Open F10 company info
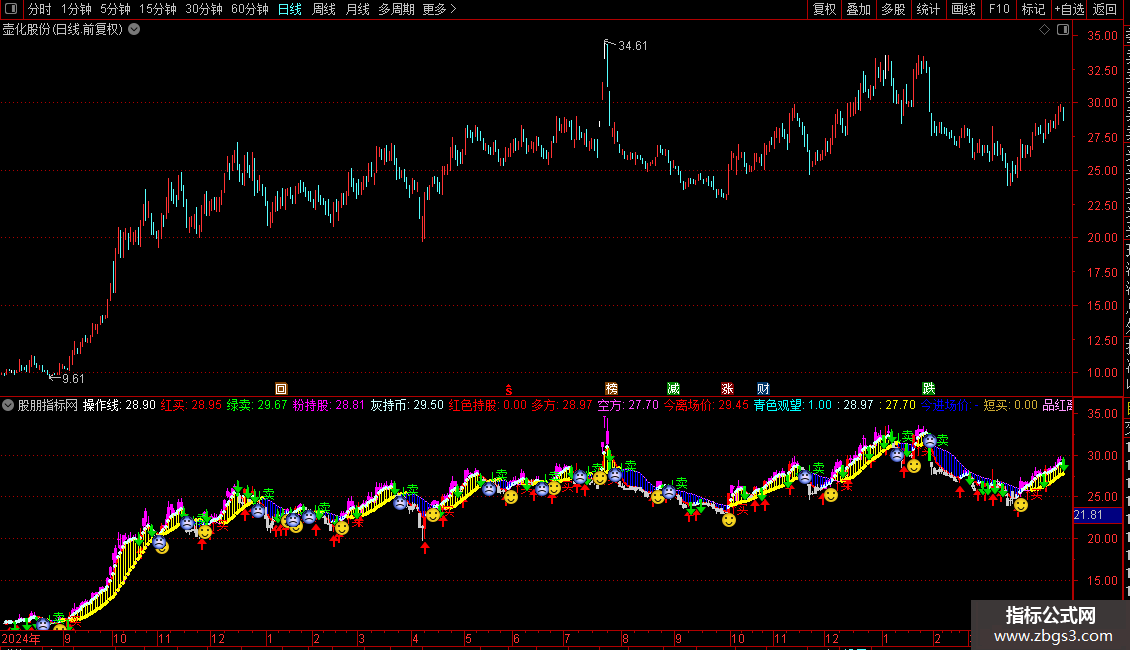Viewport: 1130px width, 650px height. [999, 9]
